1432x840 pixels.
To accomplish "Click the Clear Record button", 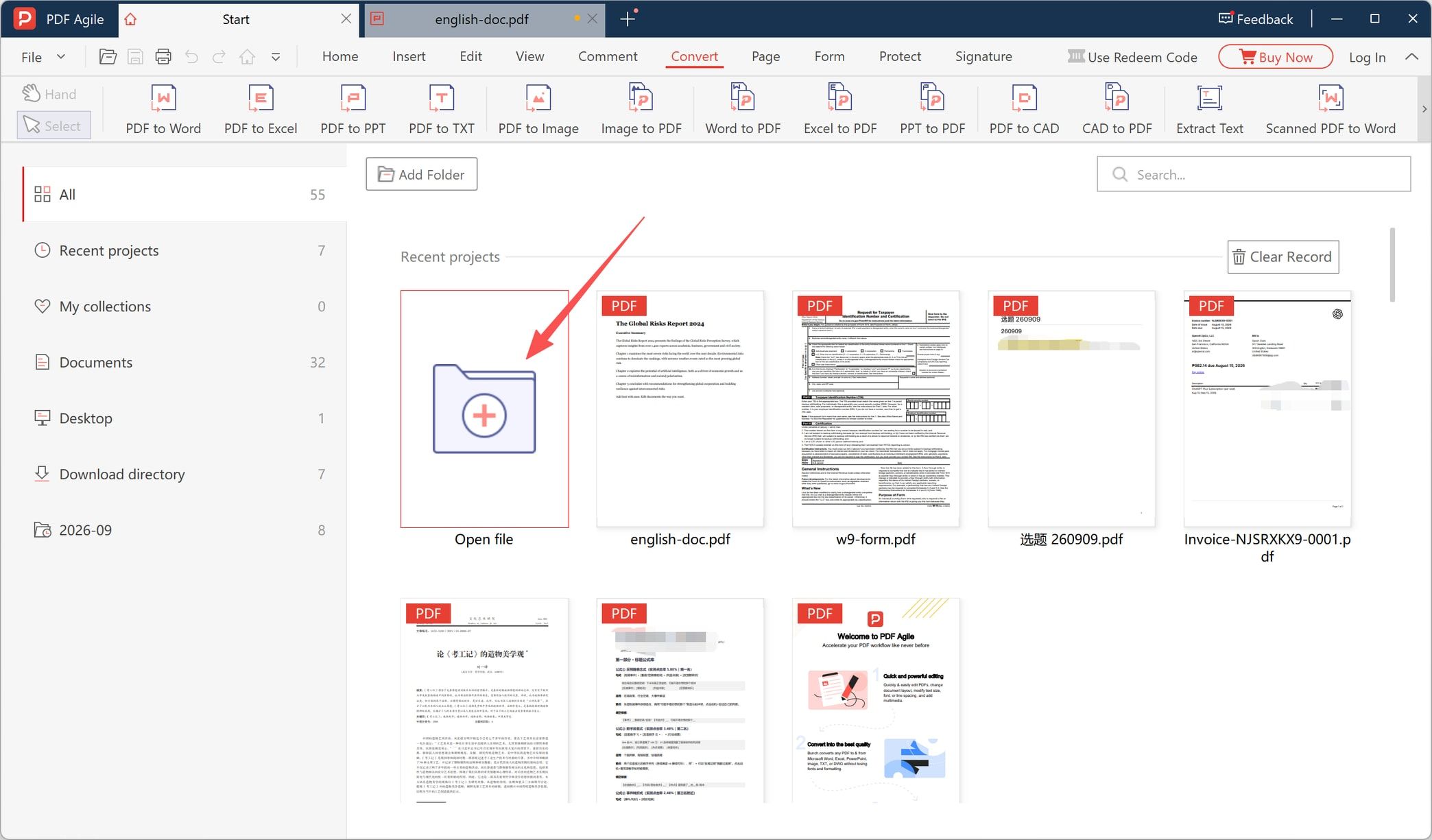I will tap(1282, 256).
